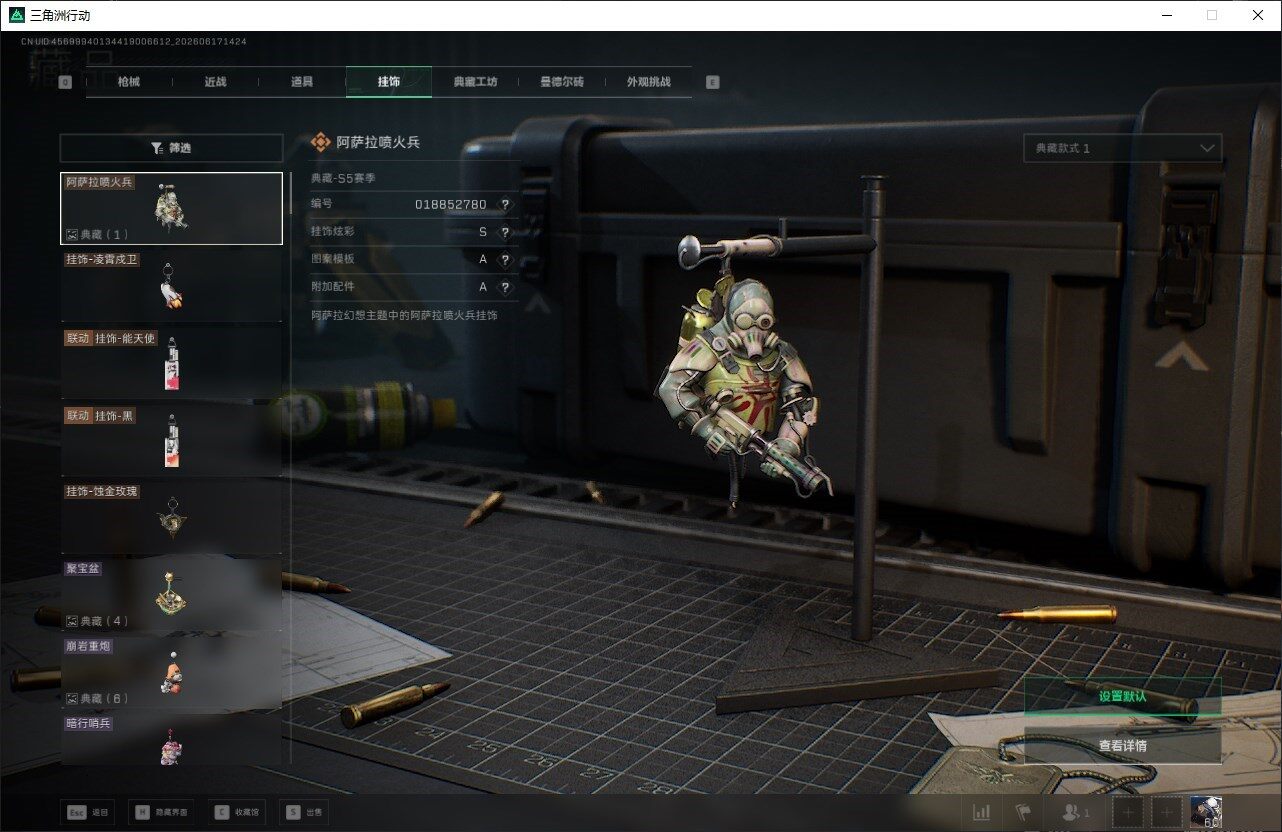Switch to the 近战 tab
The width and height of the screenshot is (1282, 832).
click(215, 82)
